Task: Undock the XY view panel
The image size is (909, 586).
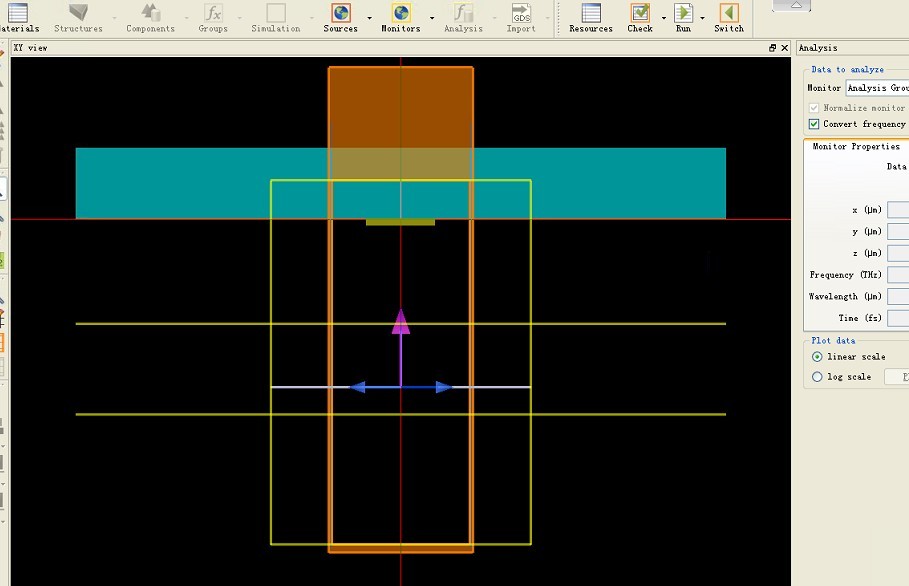Action: [772, 48]
